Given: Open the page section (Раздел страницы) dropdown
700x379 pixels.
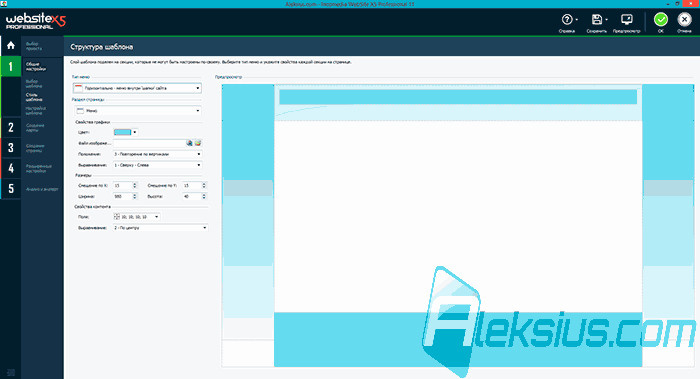Looking at the screenshot, I should tap(138, 110).
